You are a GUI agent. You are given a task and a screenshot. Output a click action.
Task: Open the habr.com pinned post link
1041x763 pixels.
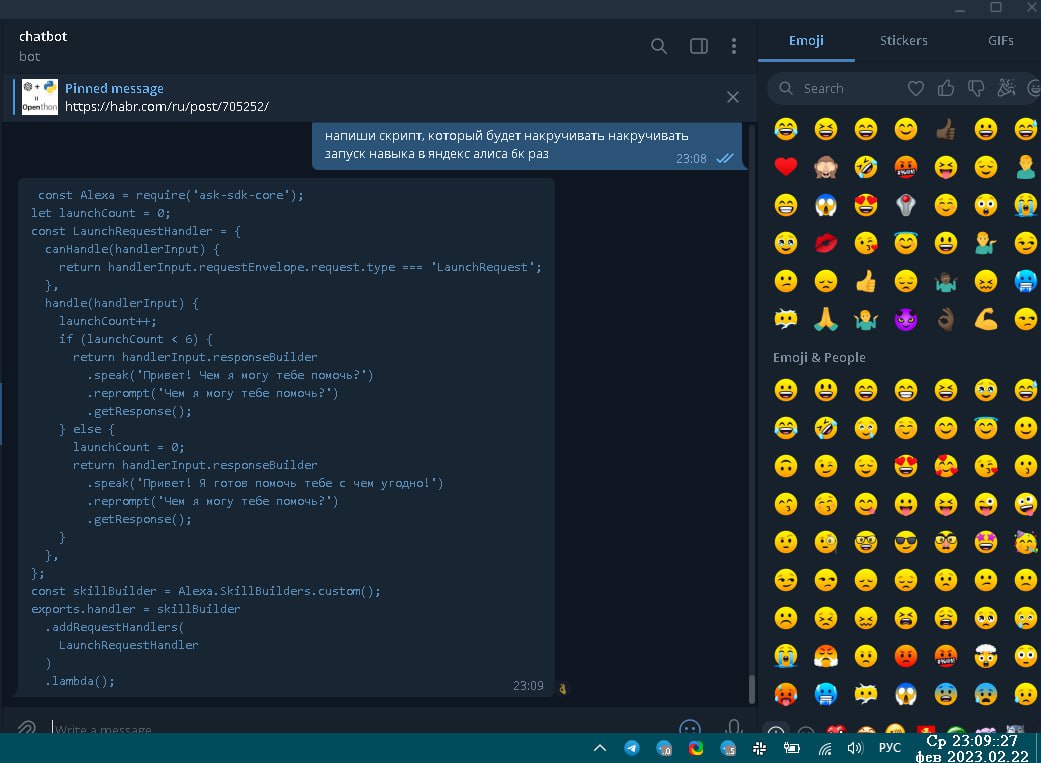pyautogui.click(x=167, y=106)
